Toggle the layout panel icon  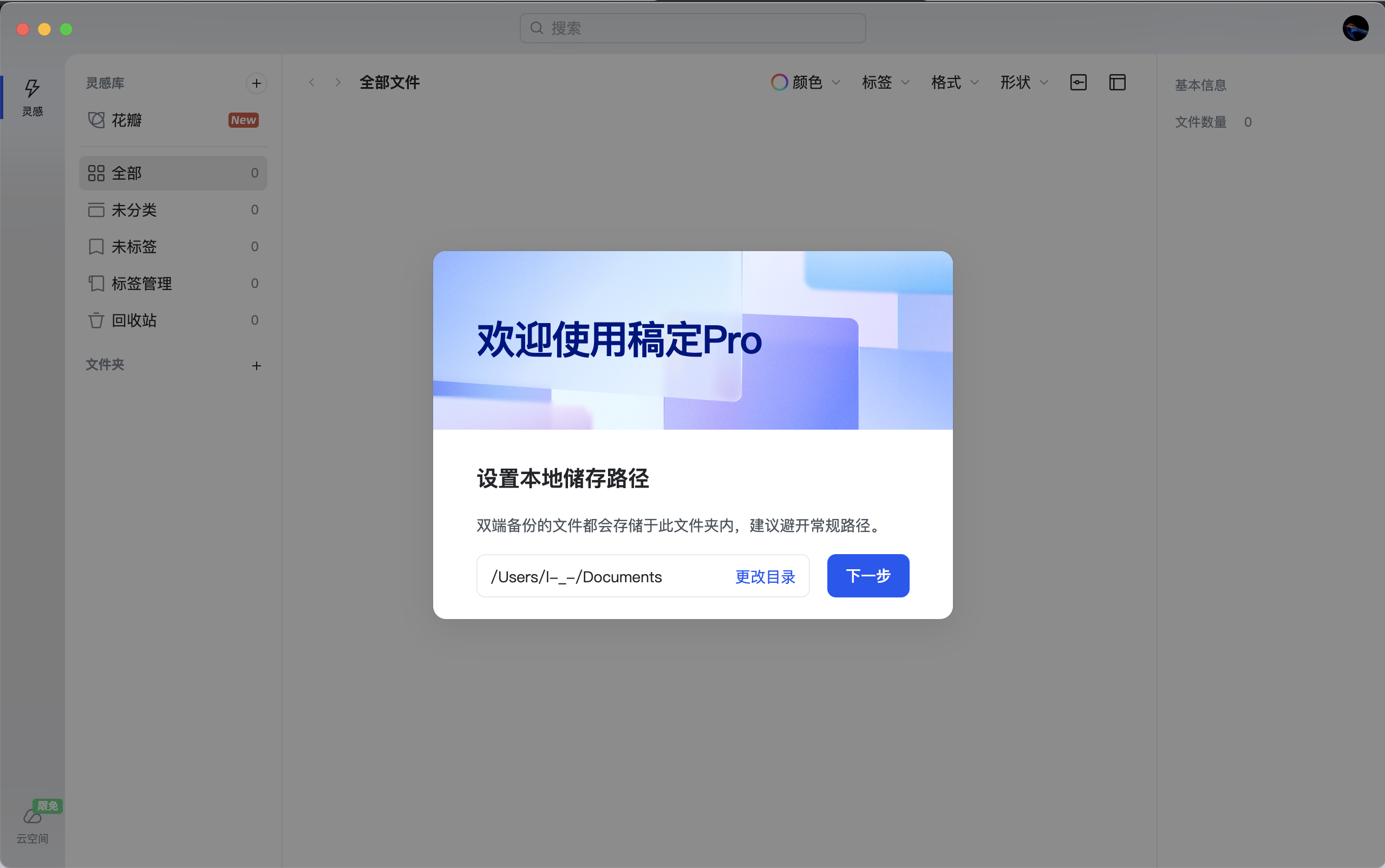click(1117, 83)
